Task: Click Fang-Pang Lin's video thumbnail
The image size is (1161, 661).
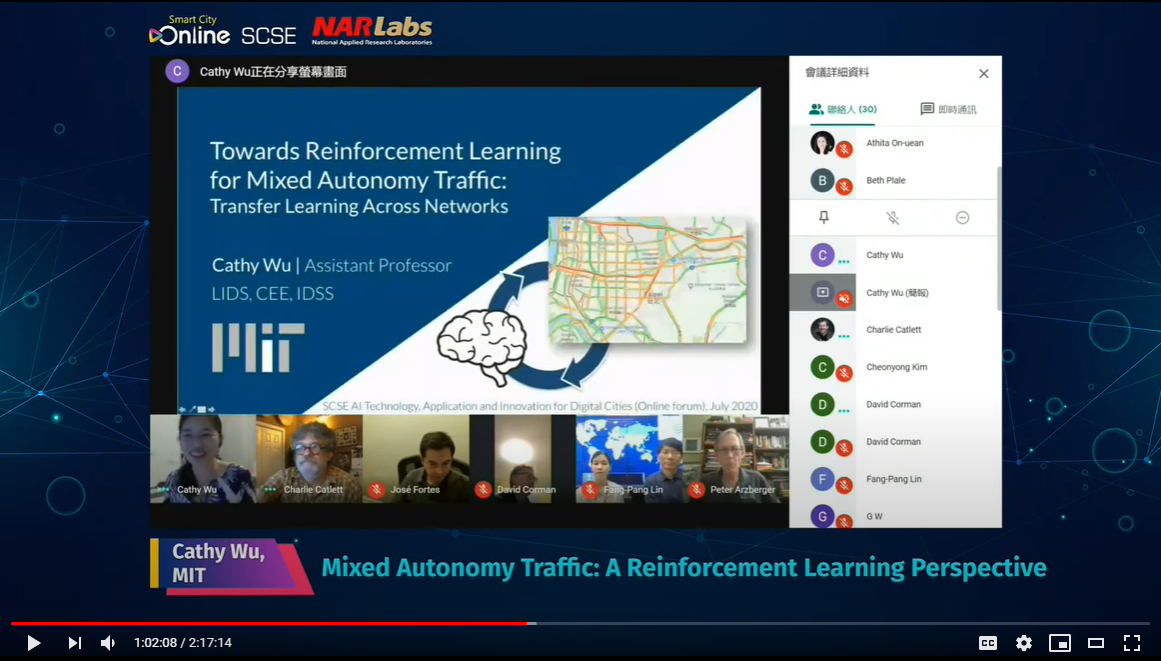Action: point(628,458)
